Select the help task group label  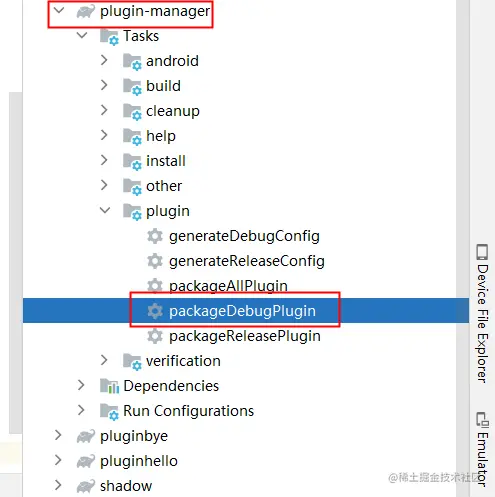click(161, 136)
